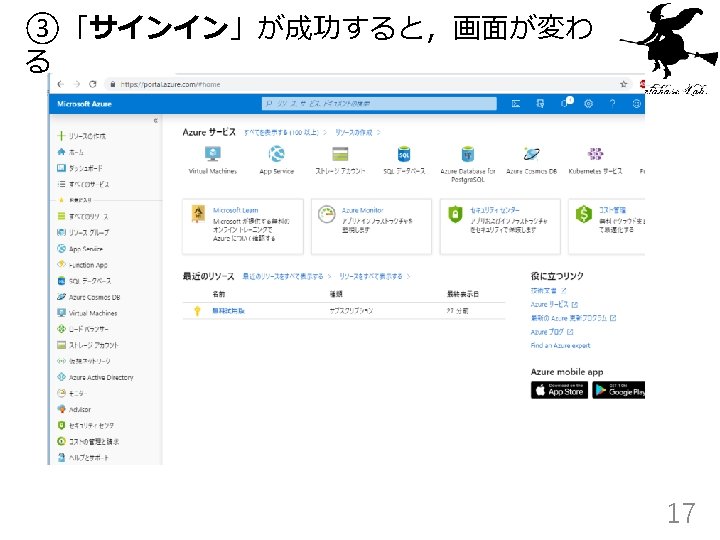The height and width of the screenshot is (540, 720).
Task: Click the Azure resource search box
Action: [x=379, y=104]
